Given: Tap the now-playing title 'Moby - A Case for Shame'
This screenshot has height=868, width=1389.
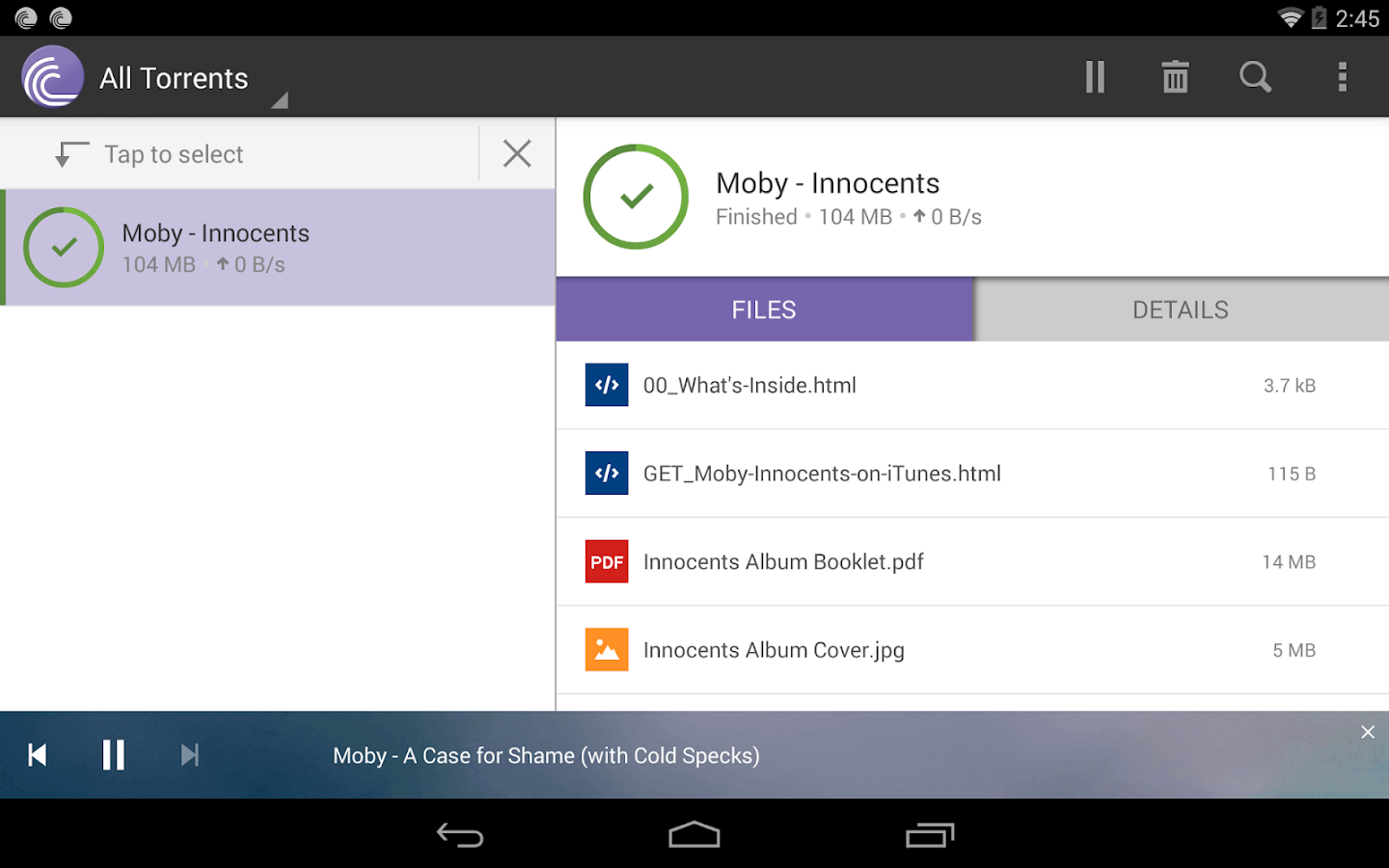Looking at the screenshot, I should [546, 756].
